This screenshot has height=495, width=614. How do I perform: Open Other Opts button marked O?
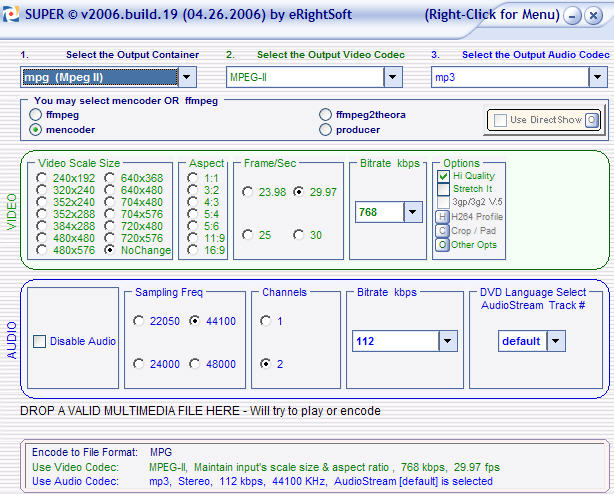click(442, 245)
